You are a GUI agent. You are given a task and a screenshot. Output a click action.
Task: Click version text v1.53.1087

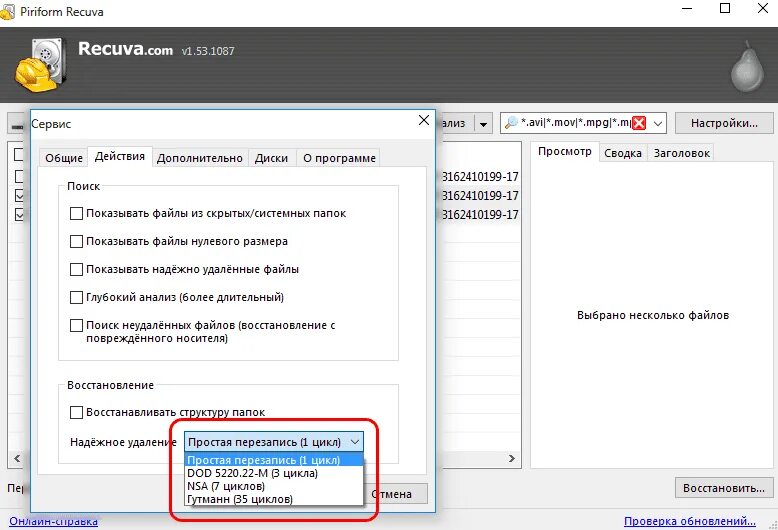[x=208, y=51]
